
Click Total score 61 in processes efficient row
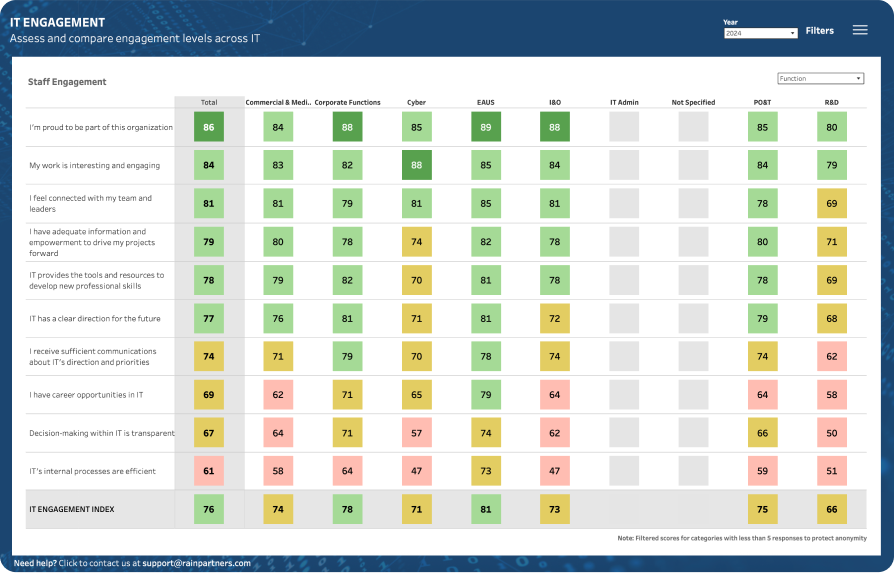tap(209, 471)
